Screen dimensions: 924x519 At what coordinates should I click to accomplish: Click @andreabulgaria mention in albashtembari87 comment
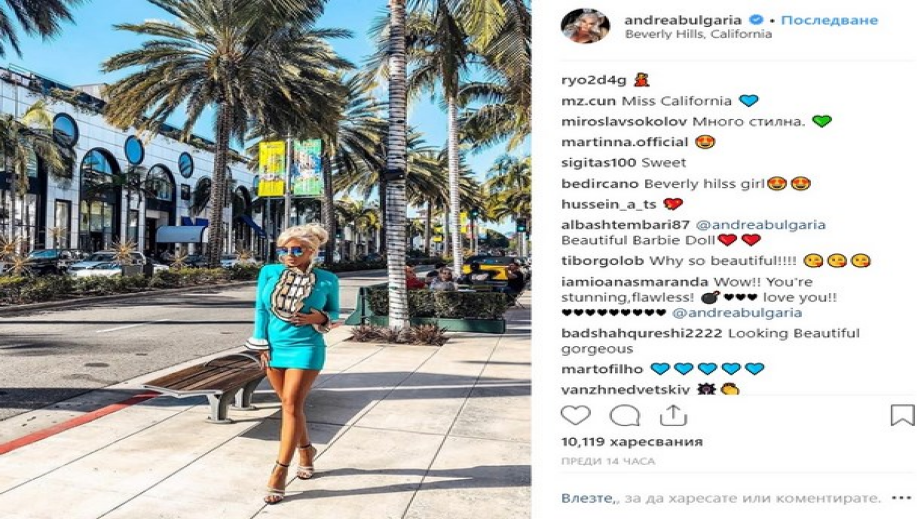(761, 225)
